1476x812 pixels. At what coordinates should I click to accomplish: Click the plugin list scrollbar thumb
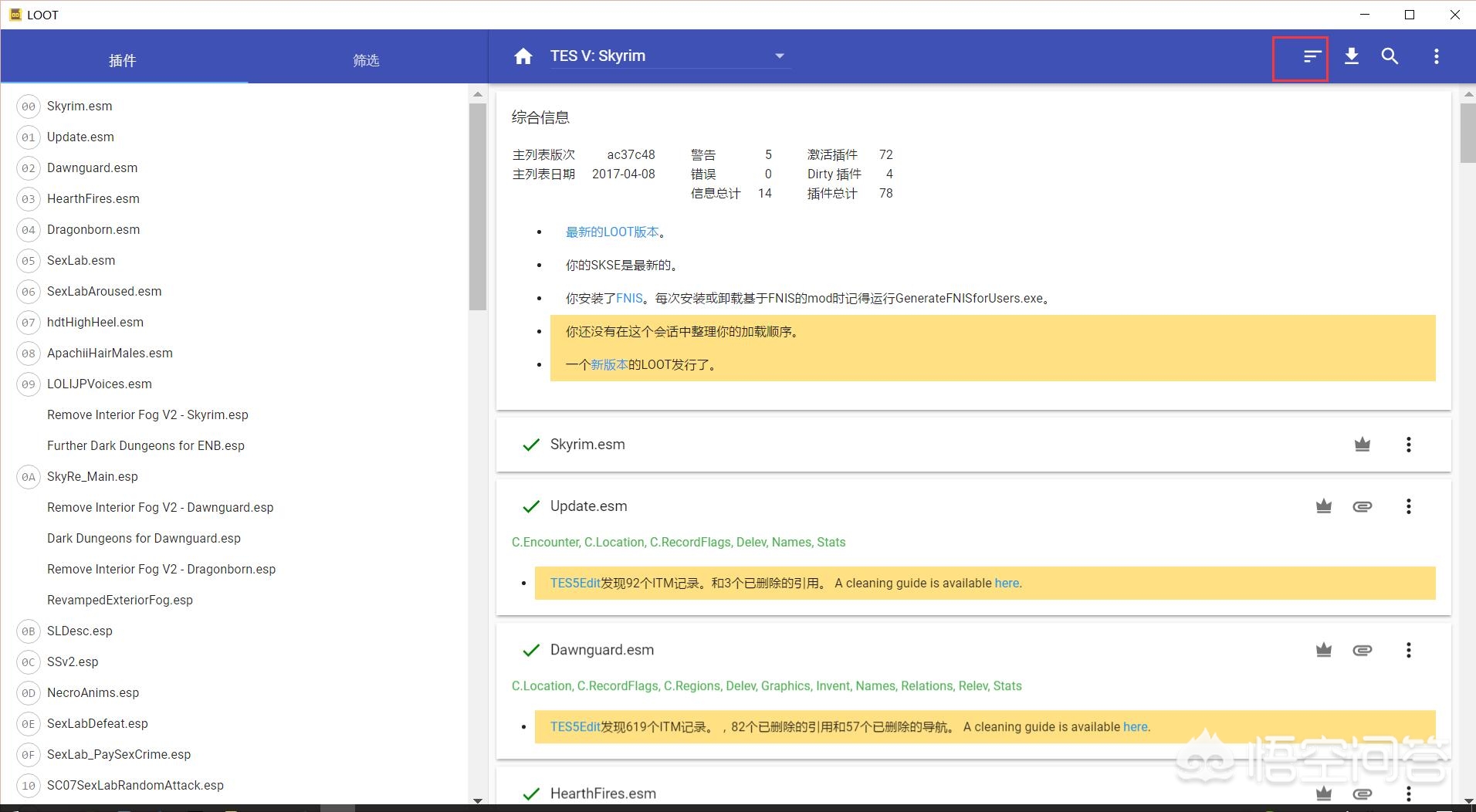click(477, 206)
